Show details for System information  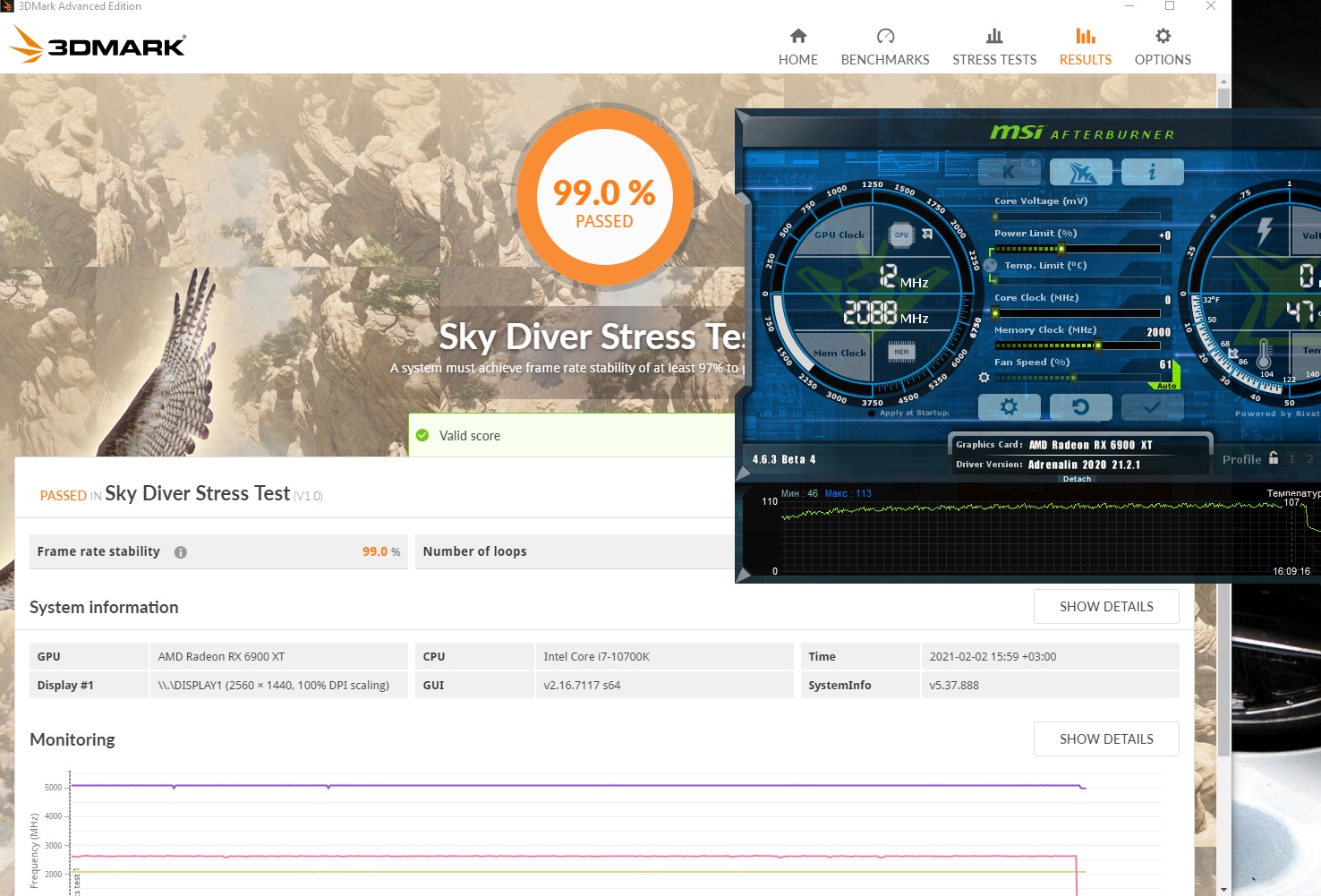(1106, 607)
